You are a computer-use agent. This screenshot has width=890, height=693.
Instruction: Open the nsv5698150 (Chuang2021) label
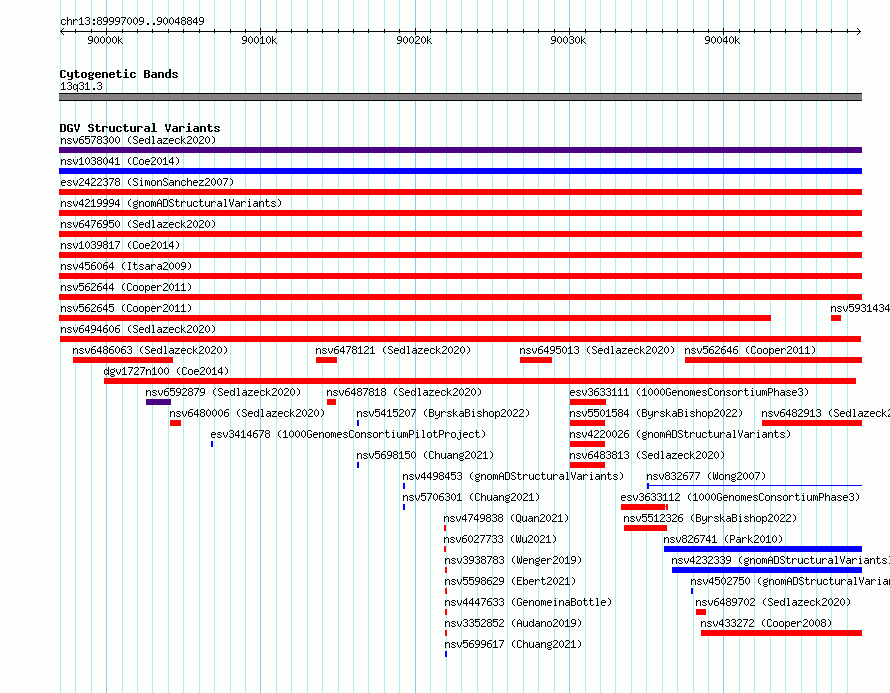pyautogui.click(x=425, y=455)
